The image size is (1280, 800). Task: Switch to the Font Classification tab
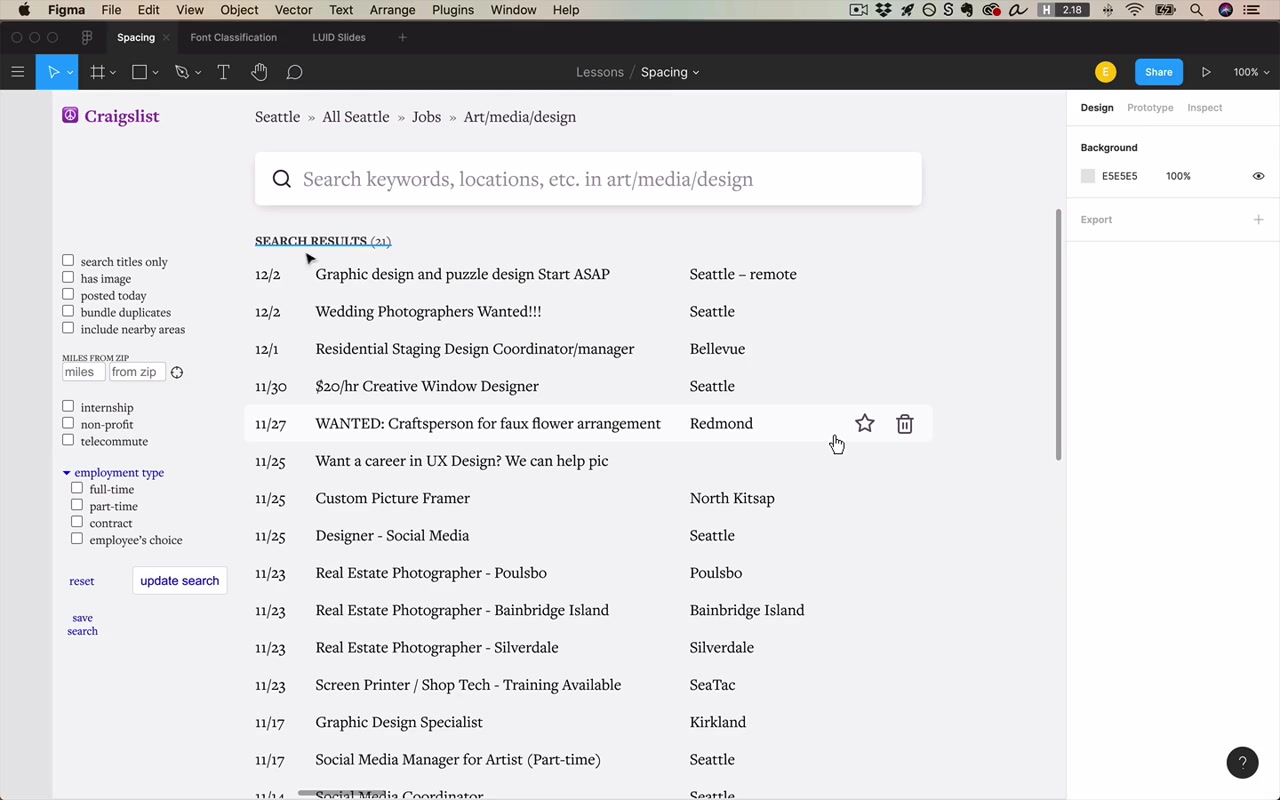(233, 37)
